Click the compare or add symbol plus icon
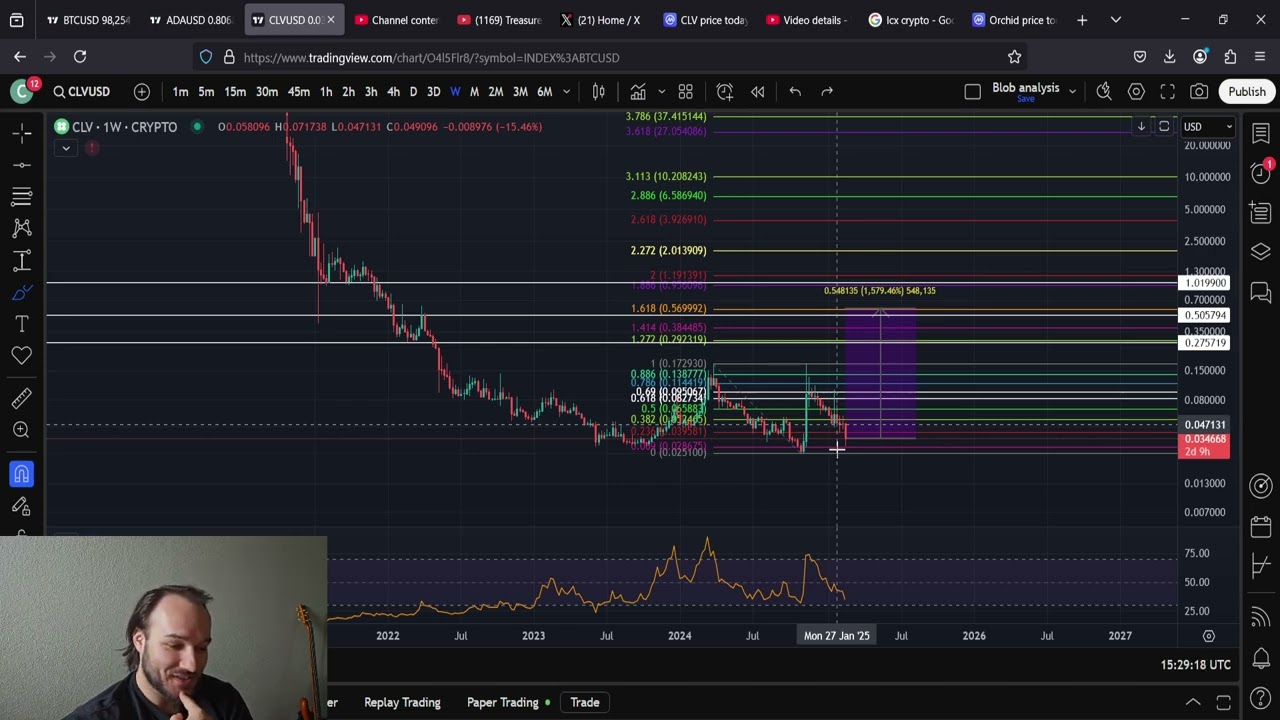1280x720 pixels. pos(142,92)
